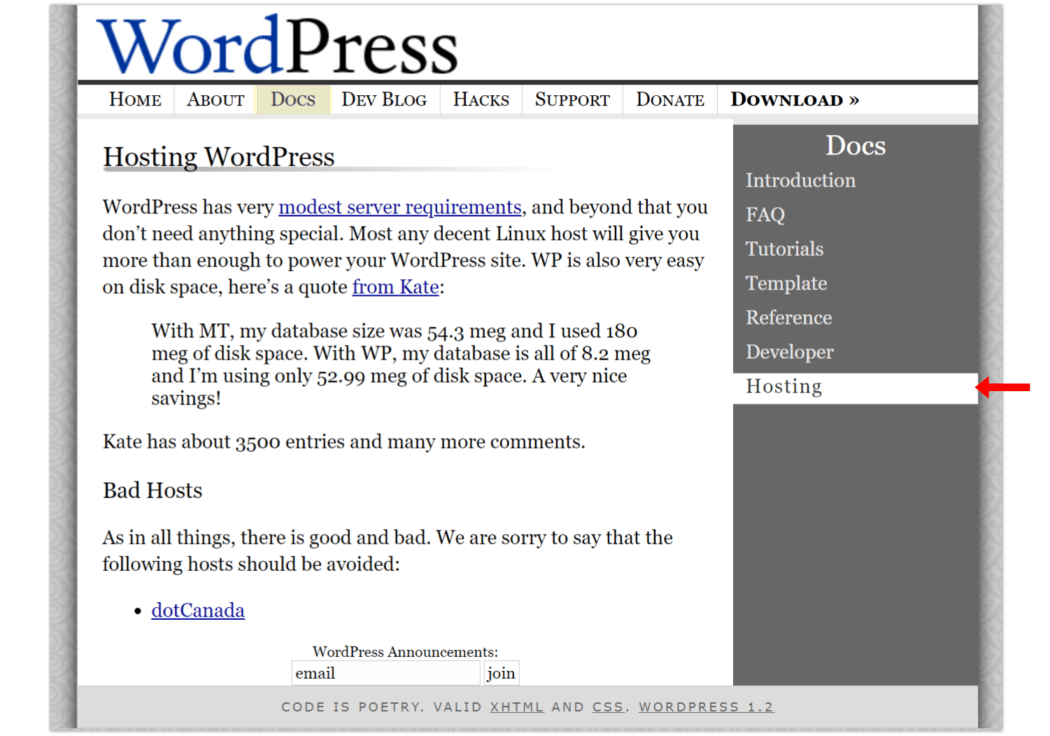This screenshot has height=736, width=1050.
Task: Open Reference in Docs sidebar
Action: 788,318
